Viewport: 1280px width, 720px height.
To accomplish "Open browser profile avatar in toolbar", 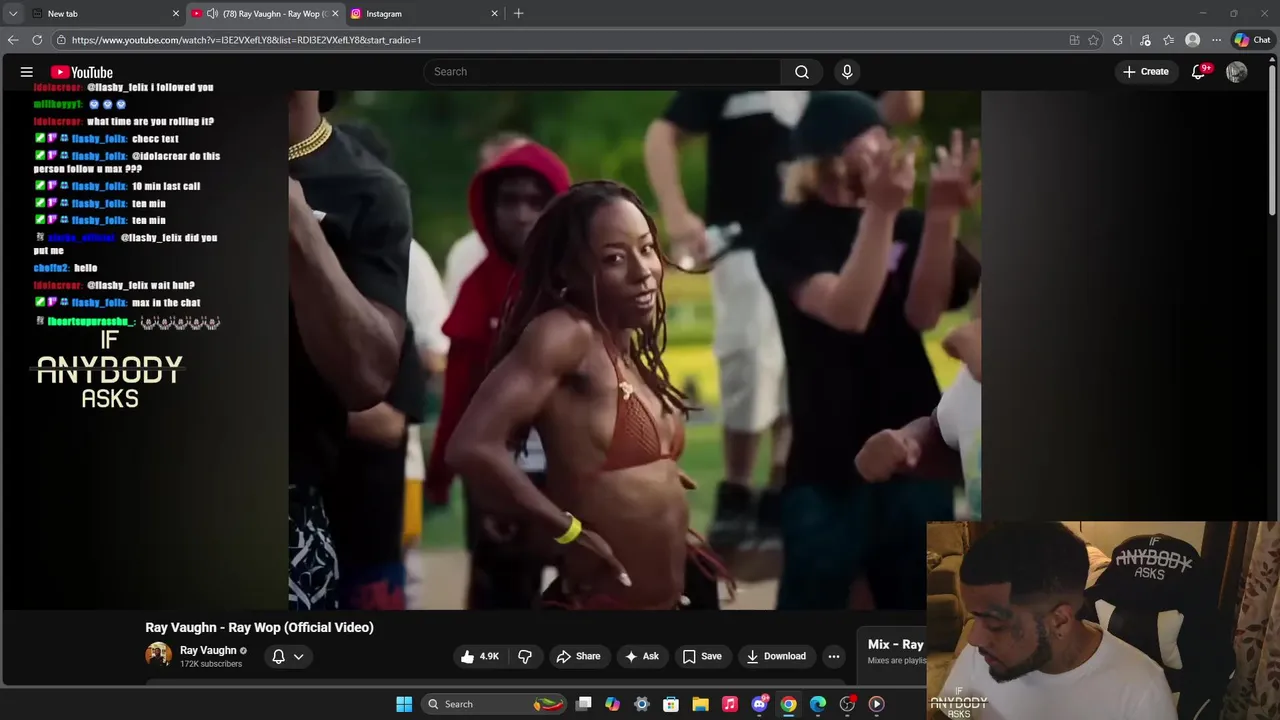I will (x=1192, y=40).
